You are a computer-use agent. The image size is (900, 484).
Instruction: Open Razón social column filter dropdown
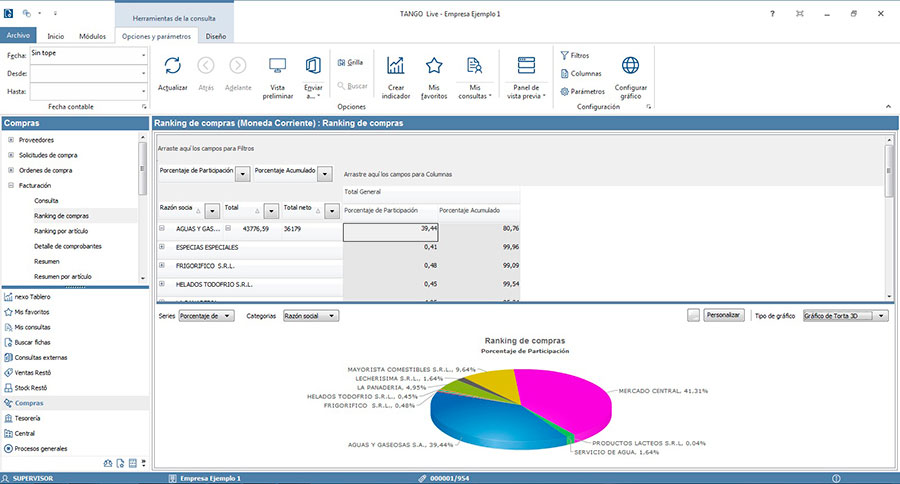pyautogui.click(x=212, y=211)
